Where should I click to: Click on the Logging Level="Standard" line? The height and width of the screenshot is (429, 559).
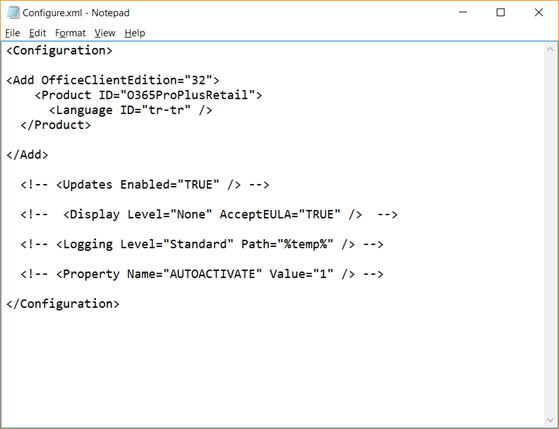click(202, 244)
